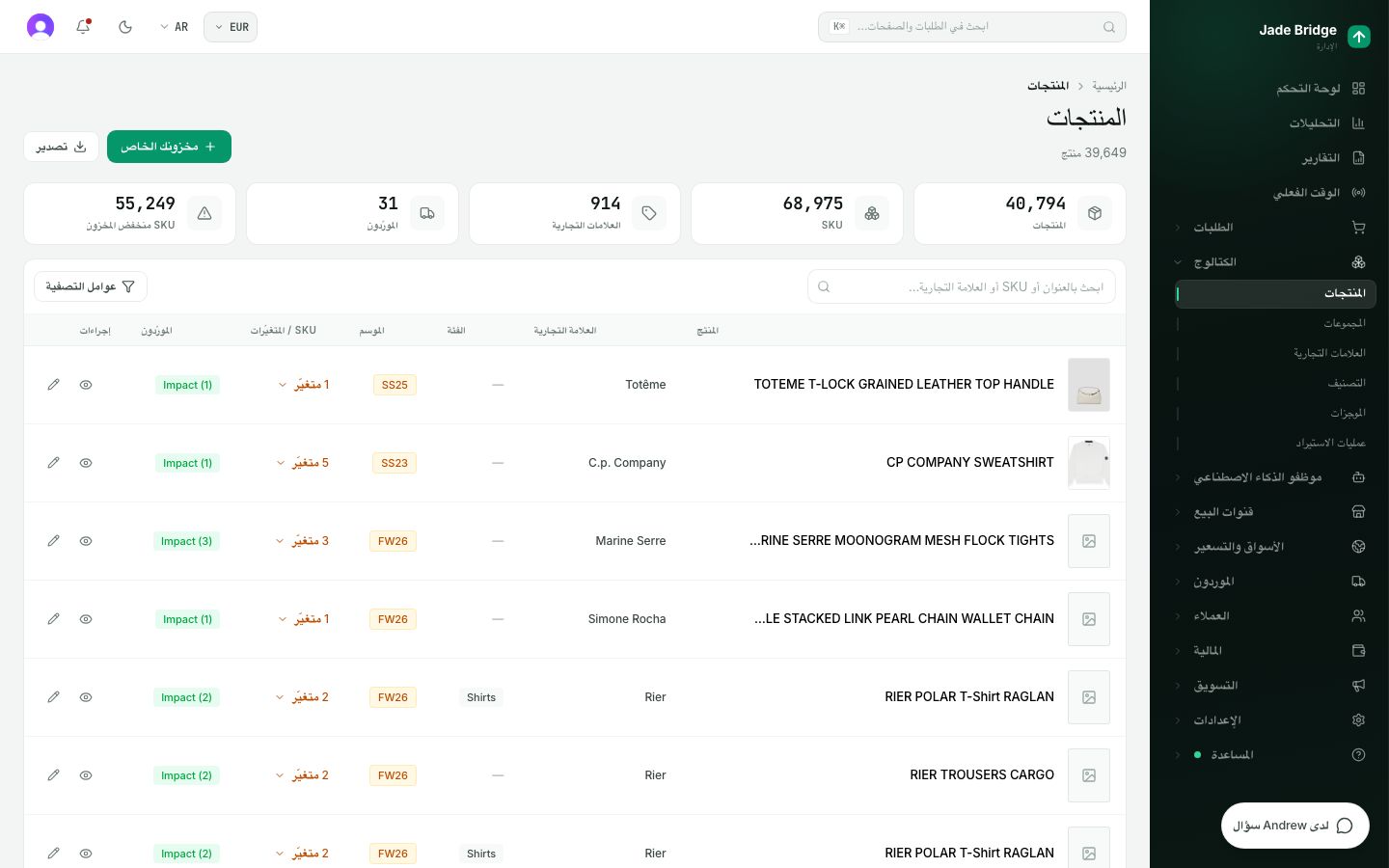Image resolution: width=1389 pixels, height=868 pixels.
Task: Expand 3 متغيّر variants of Marine Serre
Action: 303,541
